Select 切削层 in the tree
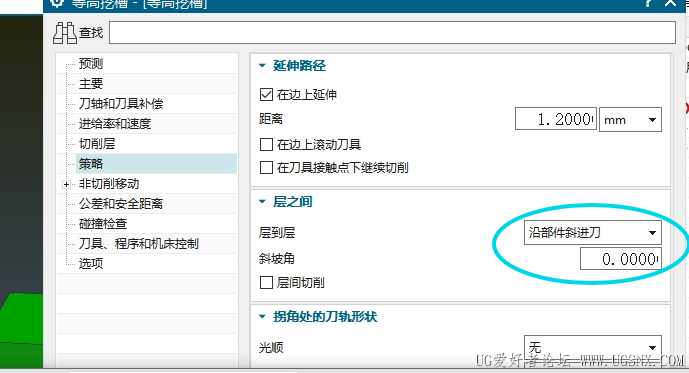The width and height of the screenshot is (689, 373). click(x=97, y=144)
